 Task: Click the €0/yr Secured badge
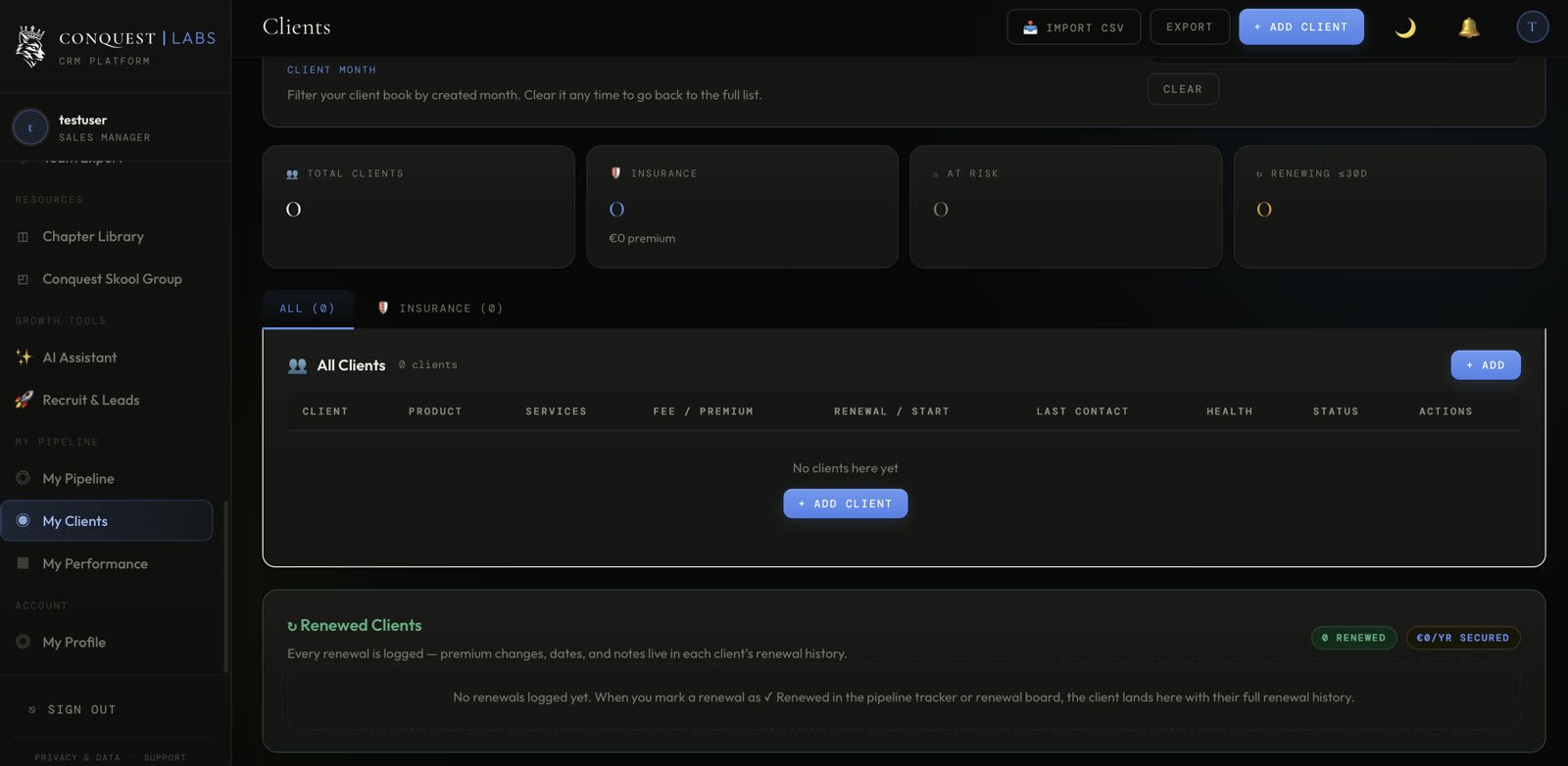tap(1462, 638)
